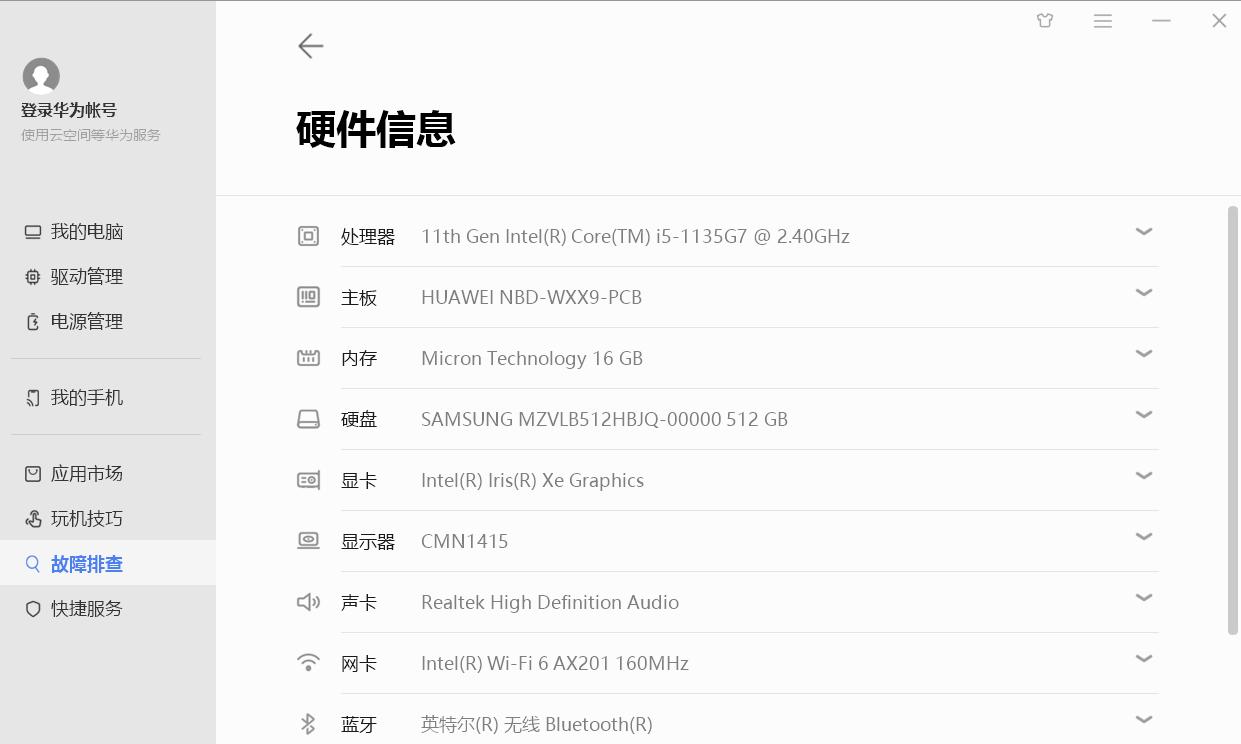Expand the Micron Technology memory details

1143,353
